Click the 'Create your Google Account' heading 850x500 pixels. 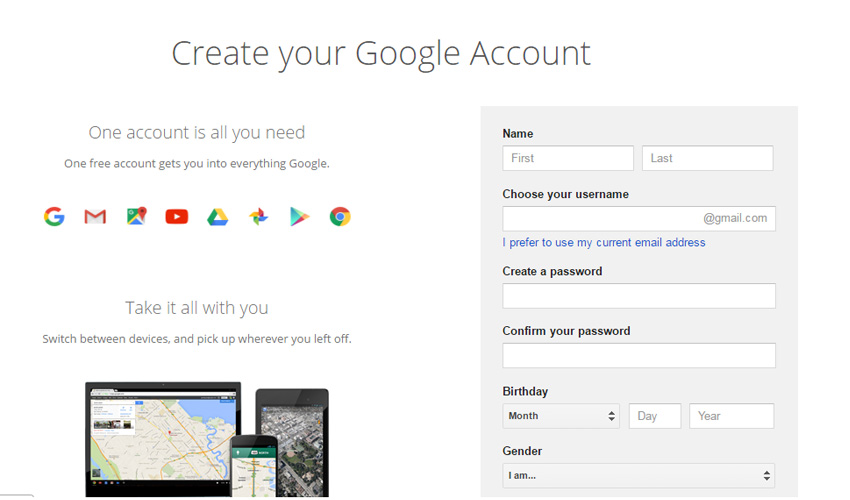tap(381, 54)
